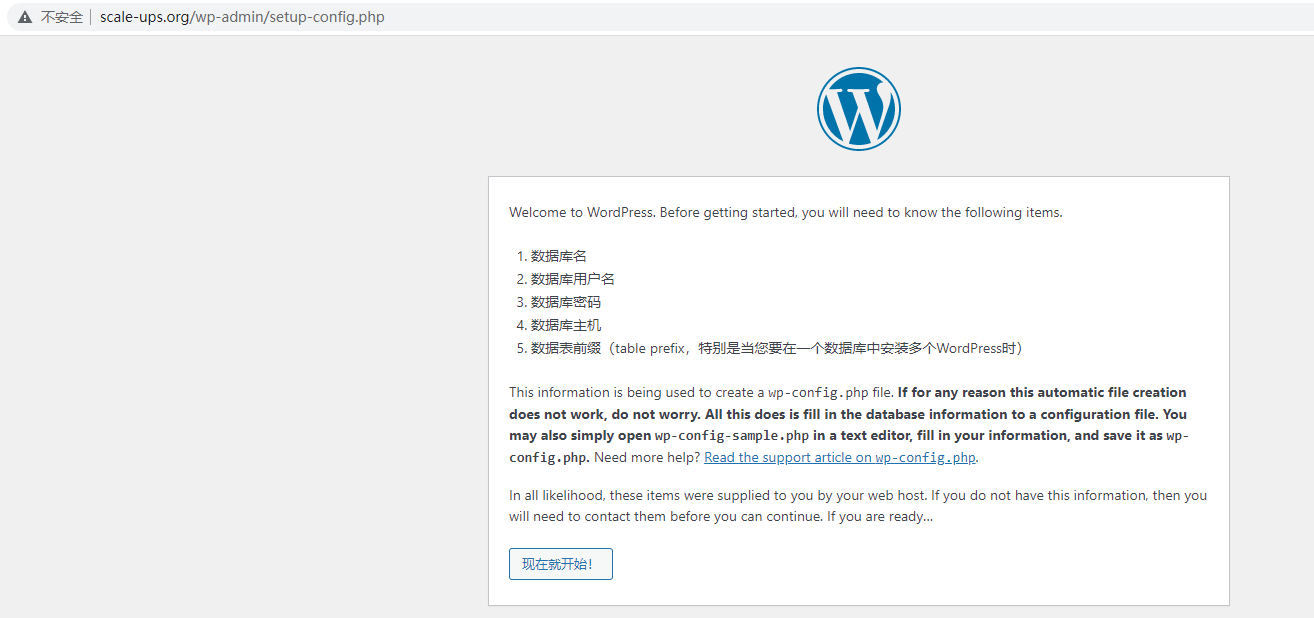Click the 数据库密码 list item
This screenshot has width=1314, height=618.
[565, 302]
